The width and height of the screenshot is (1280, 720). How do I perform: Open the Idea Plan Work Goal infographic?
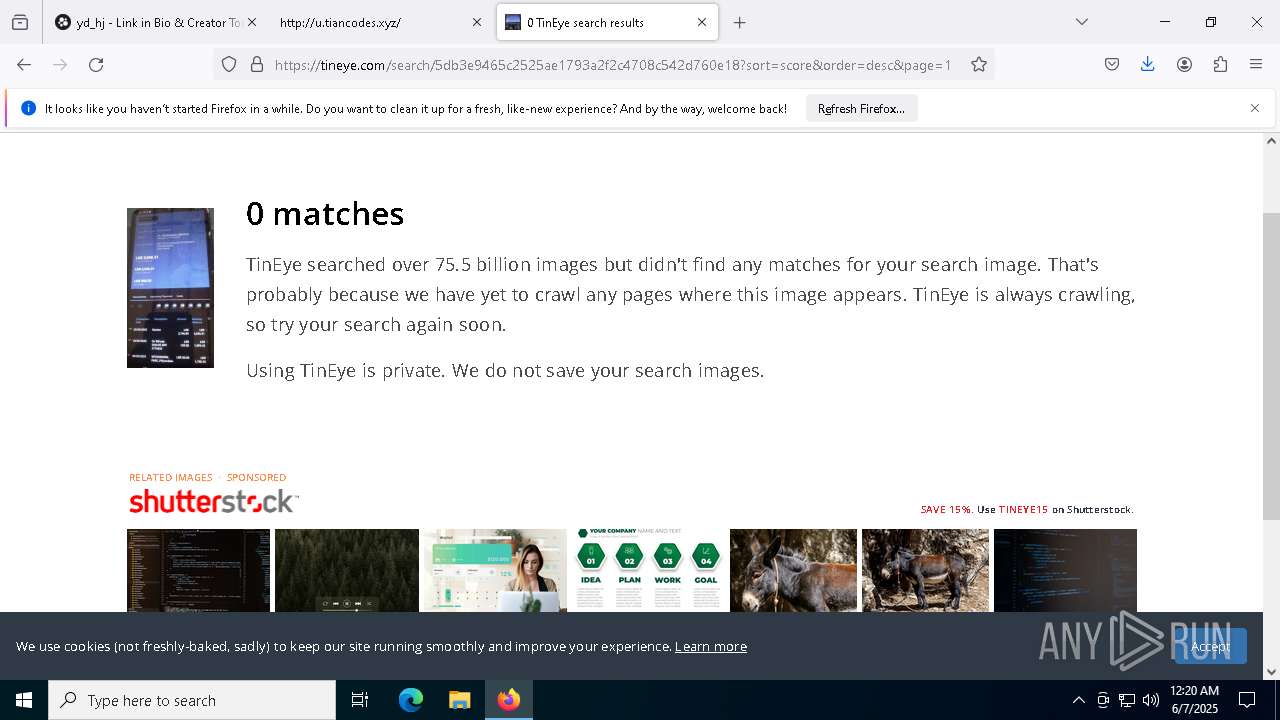(x=648, y=570)
